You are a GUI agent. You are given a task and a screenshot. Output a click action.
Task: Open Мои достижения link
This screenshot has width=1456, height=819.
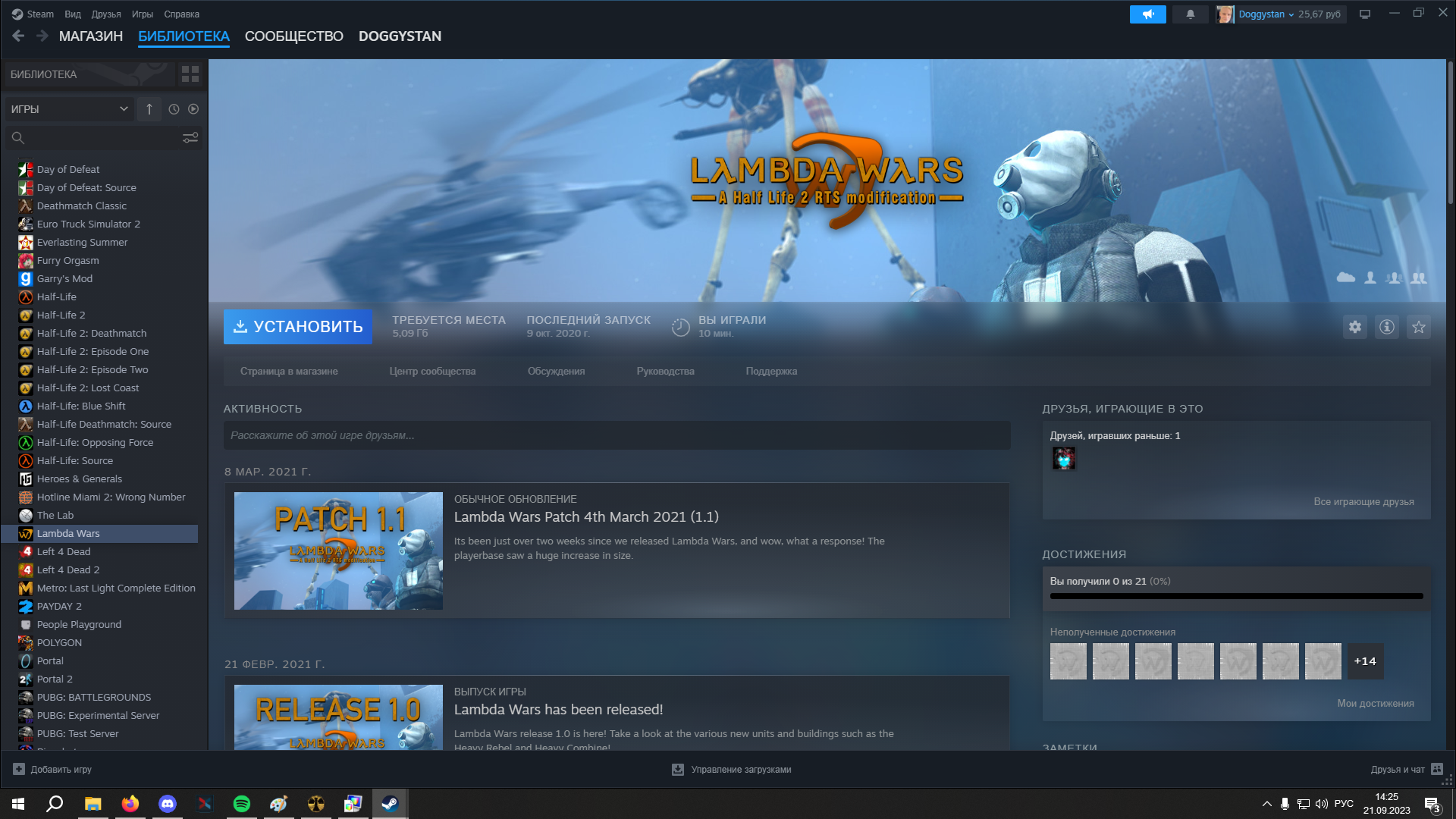point(1375,703)
